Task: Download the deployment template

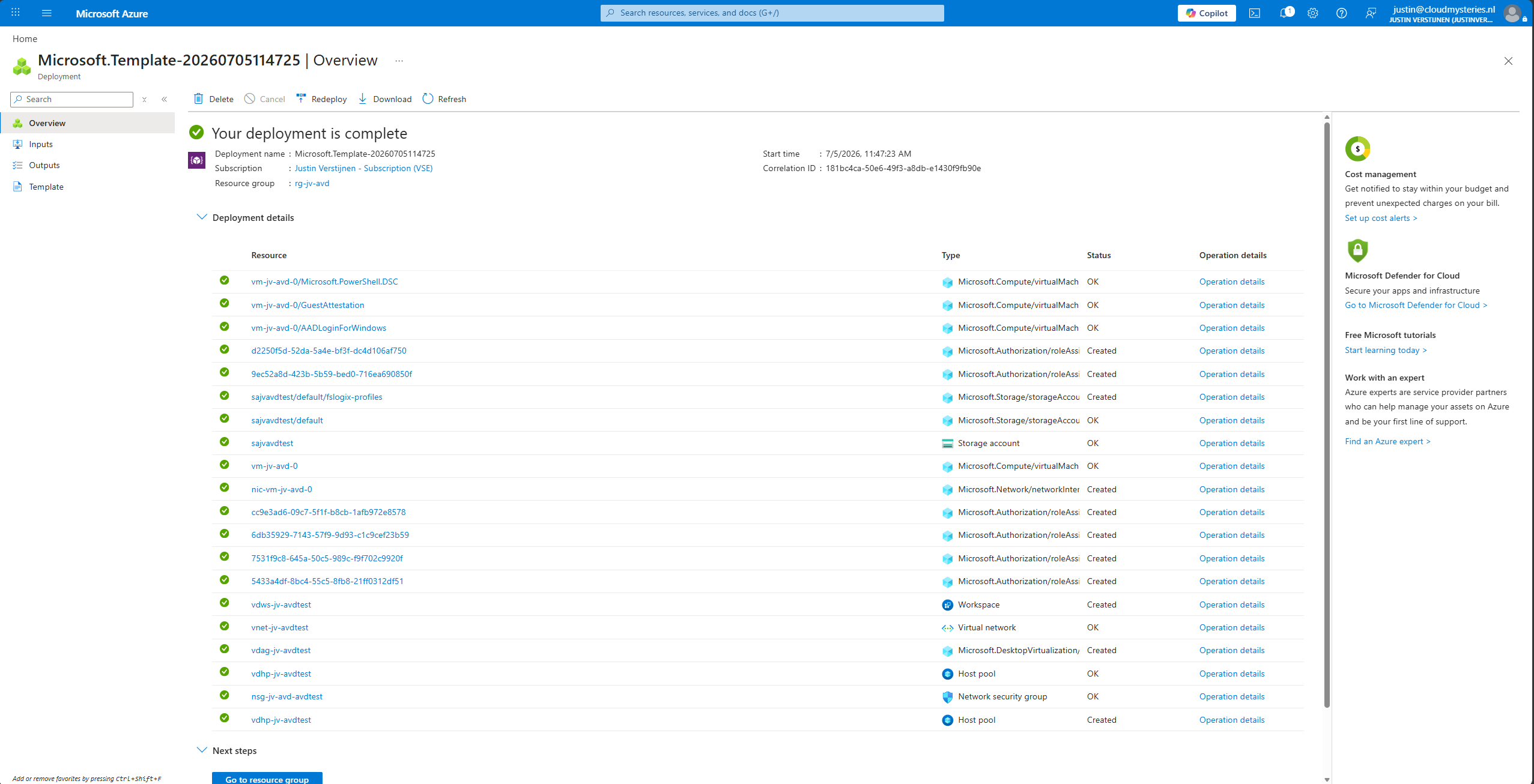Action: [x=385, y=99]
